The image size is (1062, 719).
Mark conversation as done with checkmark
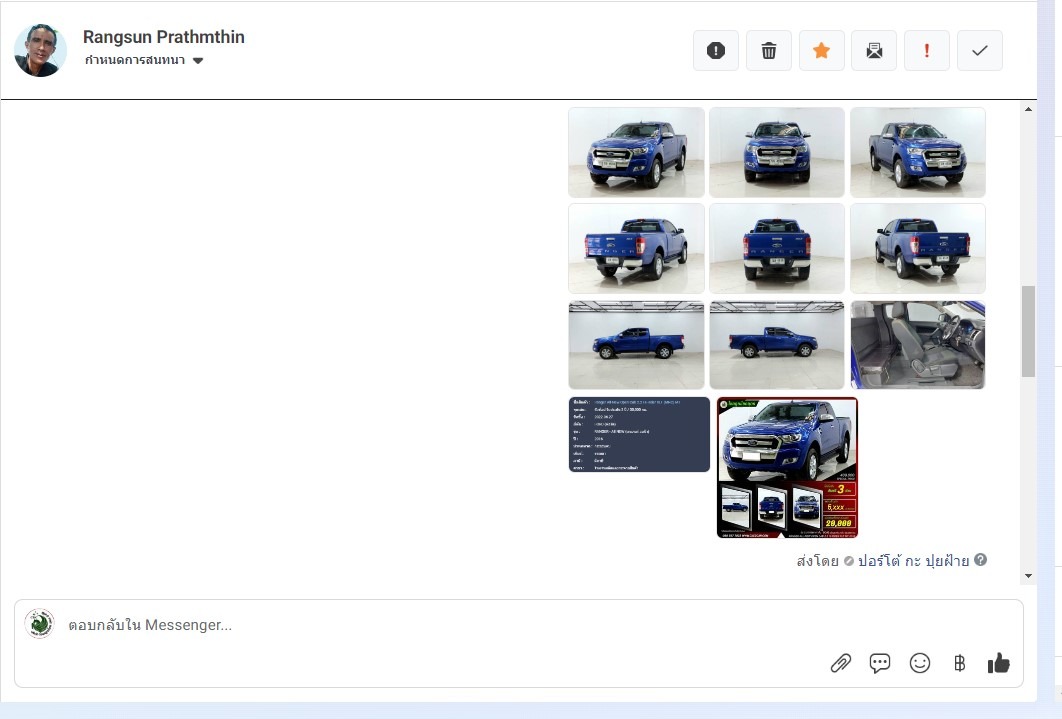pyautogui.click(x=980, y=51)
